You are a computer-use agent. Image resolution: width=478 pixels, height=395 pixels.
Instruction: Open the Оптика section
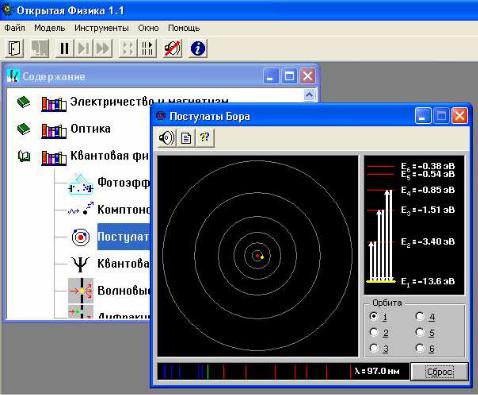click(90, 129)
